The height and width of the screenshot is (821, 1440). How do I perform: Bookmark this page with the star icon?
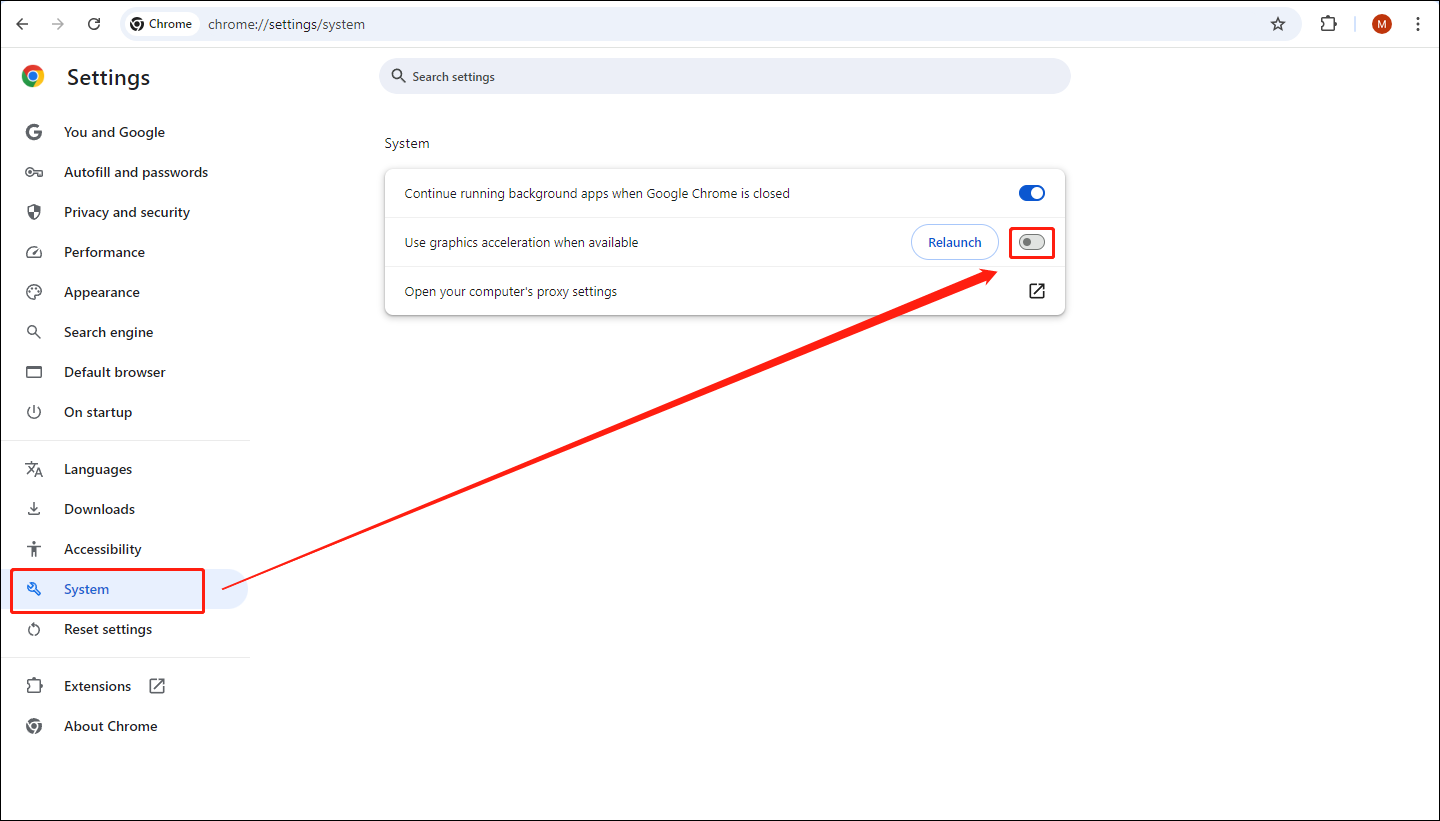click(x=1278, y=24)
